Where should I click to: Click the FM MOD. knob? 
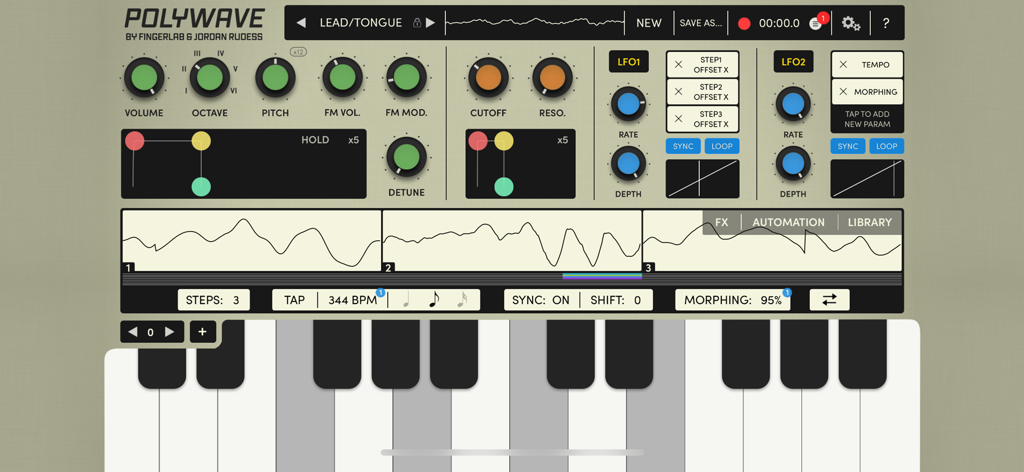406,77
